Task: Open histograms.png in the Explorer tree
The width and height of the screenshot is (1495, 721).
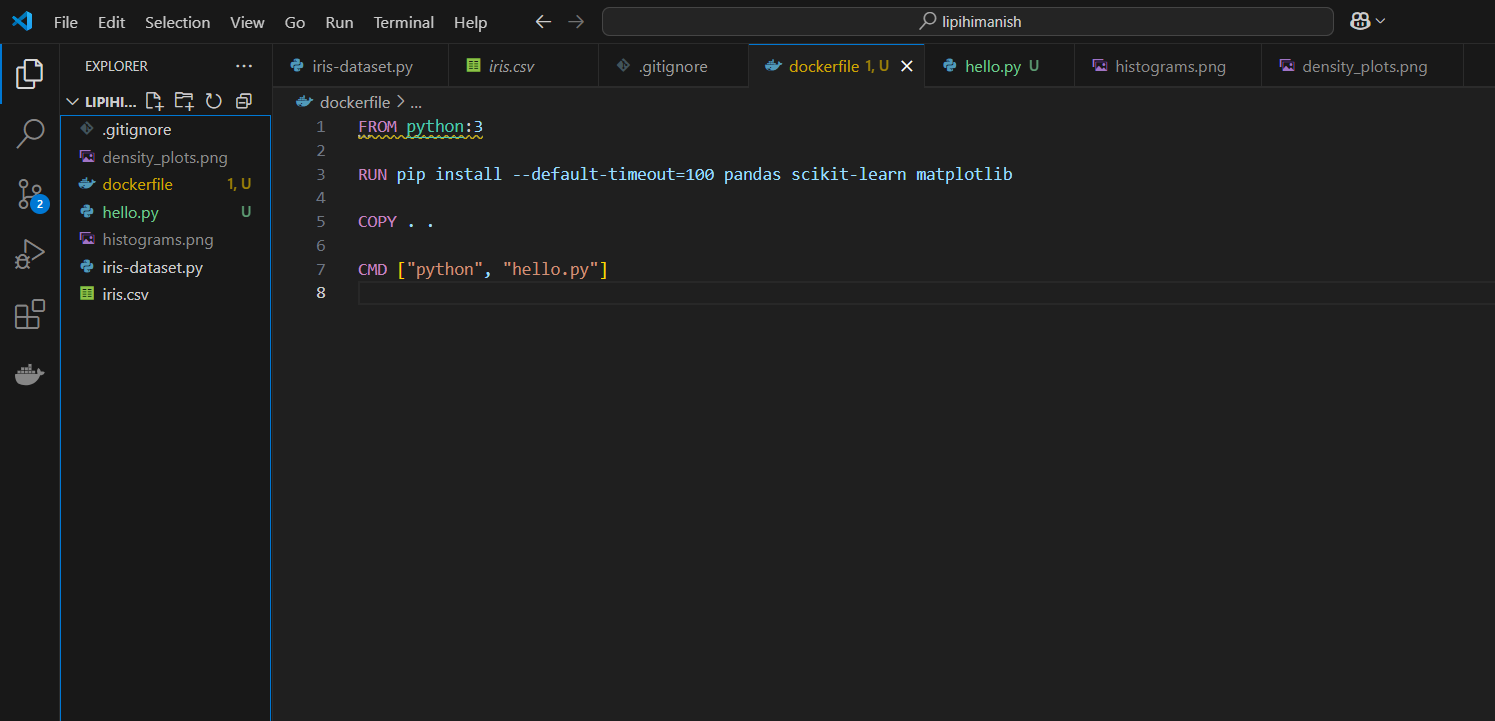Action: pos(165,240)
